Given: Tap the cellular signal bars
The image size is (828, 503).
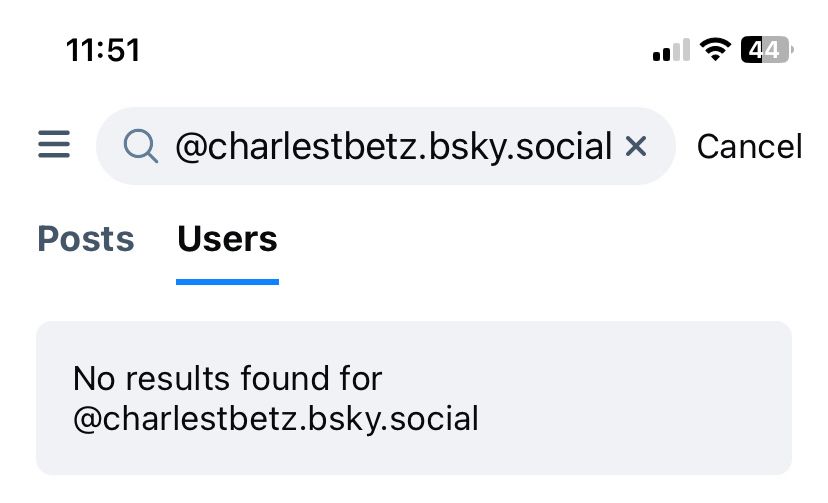Looking at the screenshot, I should pyautogui.click(x=671, y=50).
